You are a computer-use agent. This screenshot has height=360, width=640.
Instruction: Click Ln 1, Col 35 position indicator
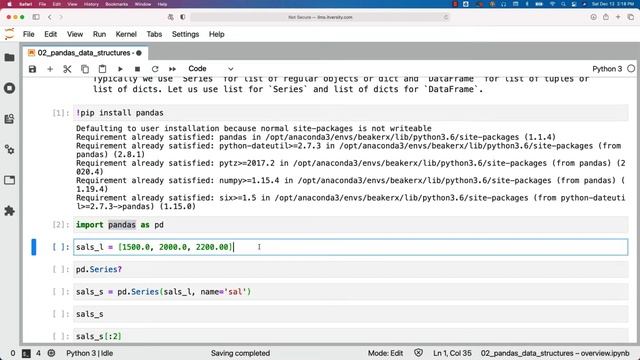tap(452, 353)
